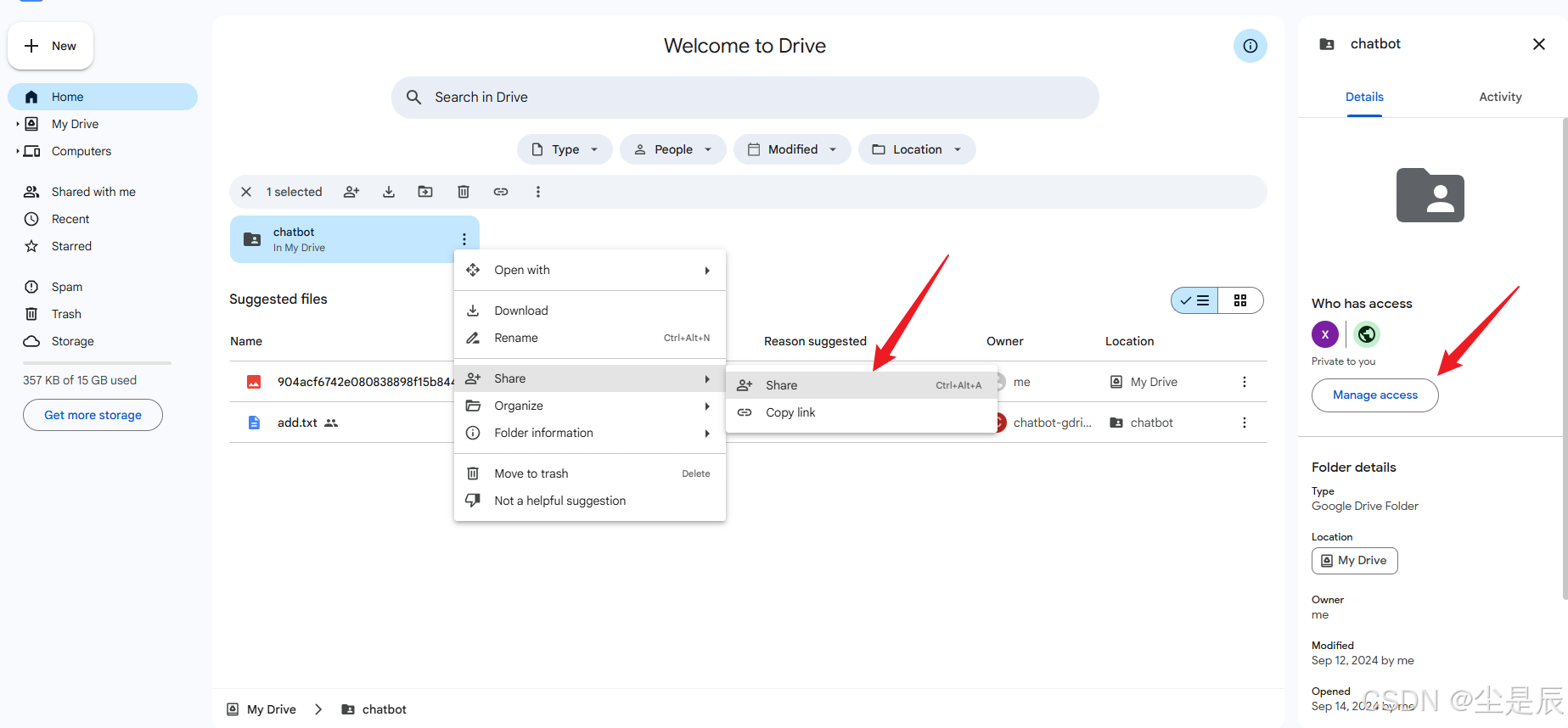Click download icon in selection toolbar
This screenshot has height=728, width=1568.
(389, 192)
